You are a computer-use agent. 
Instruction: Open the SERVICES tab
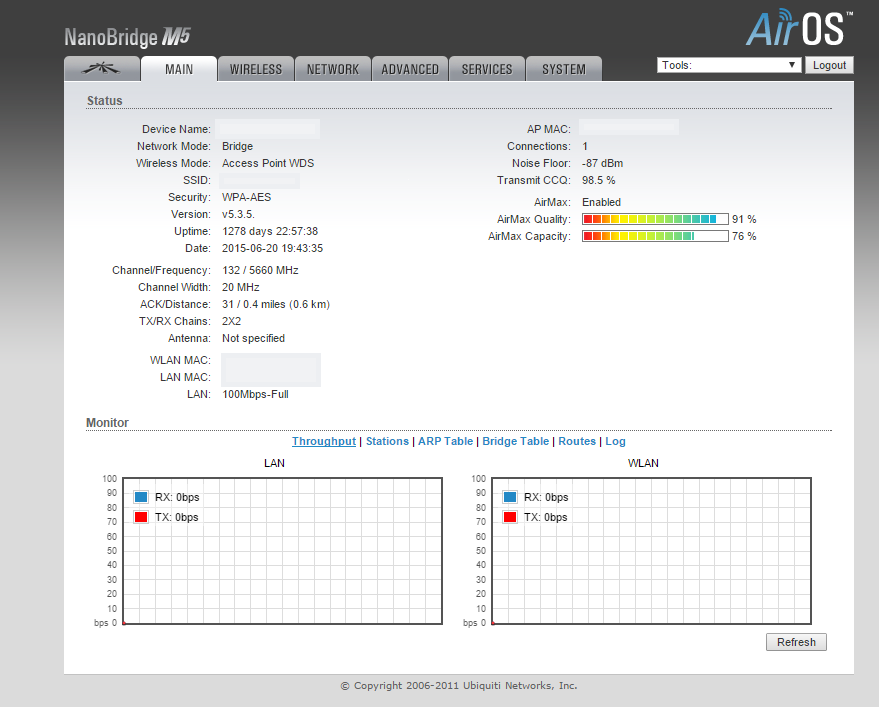[x=487, y=69]
